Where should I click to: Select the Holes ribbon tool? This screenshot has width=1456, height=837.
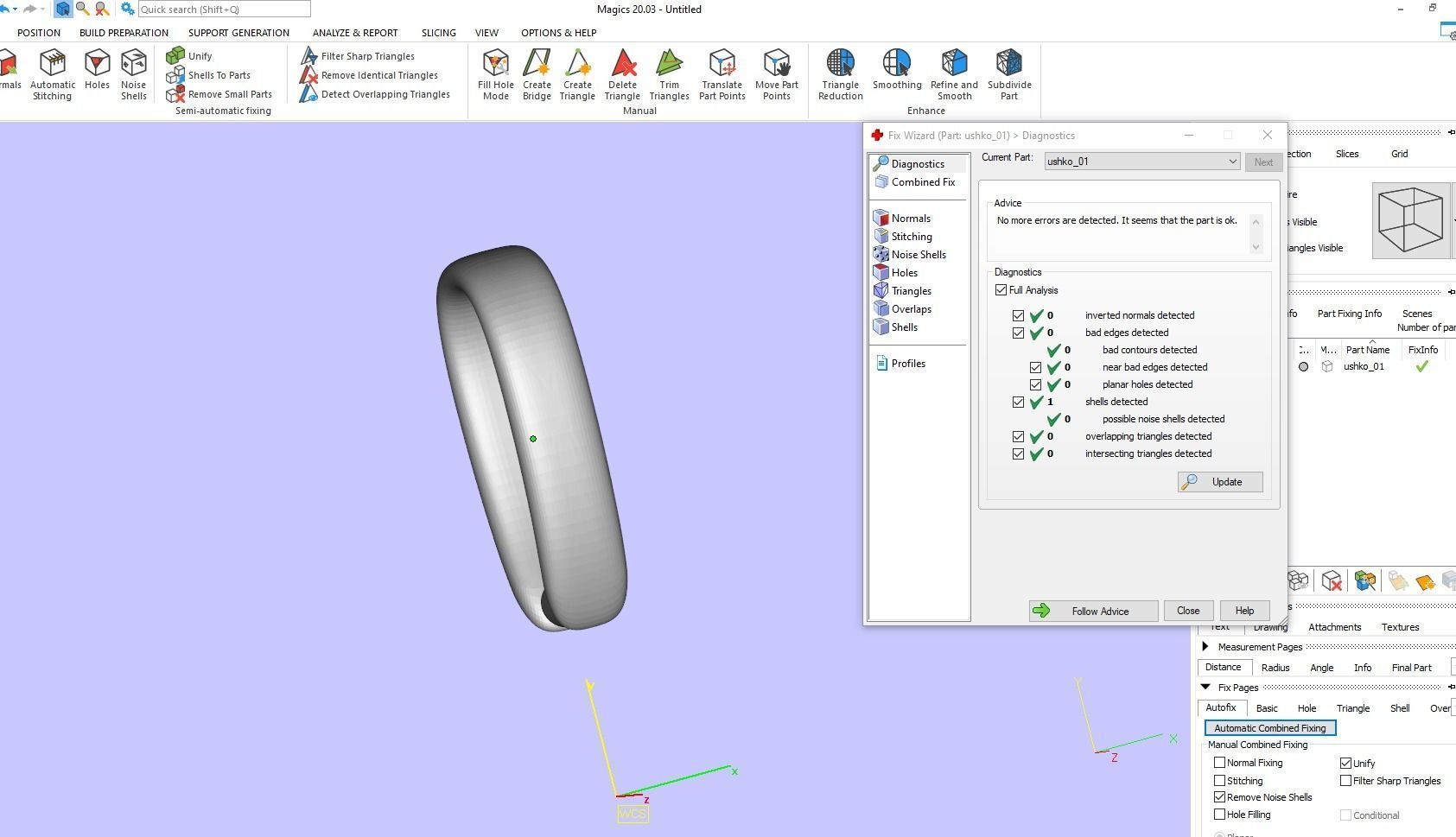[x=97, y=70]
